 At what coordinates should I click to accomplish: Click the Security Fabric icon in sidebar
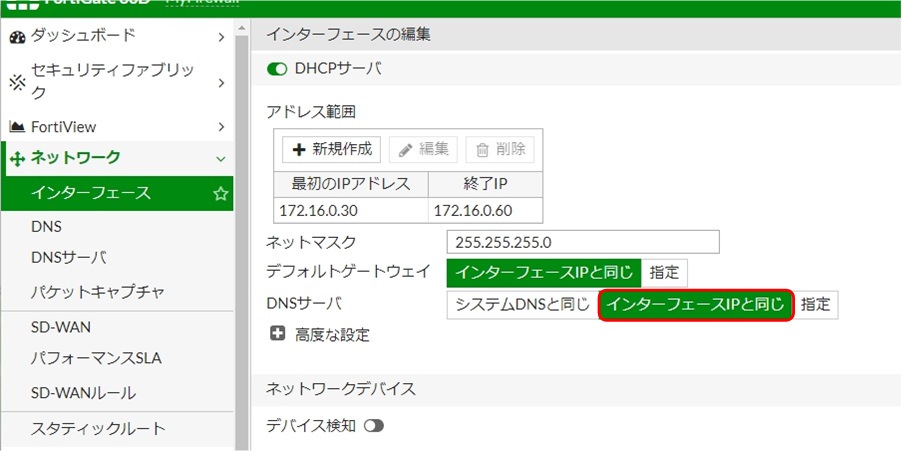pyautogui.click(x=18, y=83)
